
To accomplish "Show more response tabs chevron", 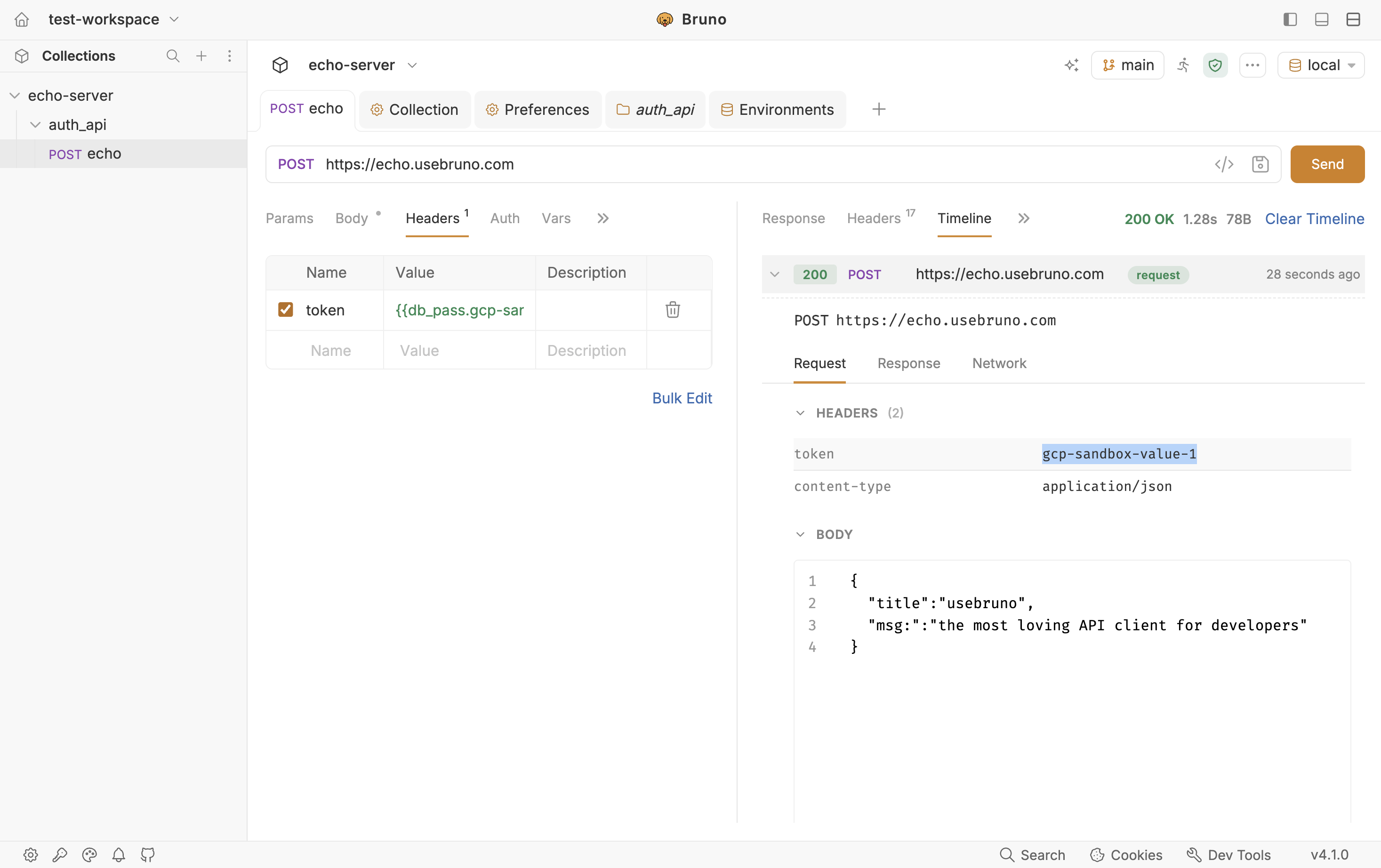I will pyautogui.click(x=1024, y=218).
